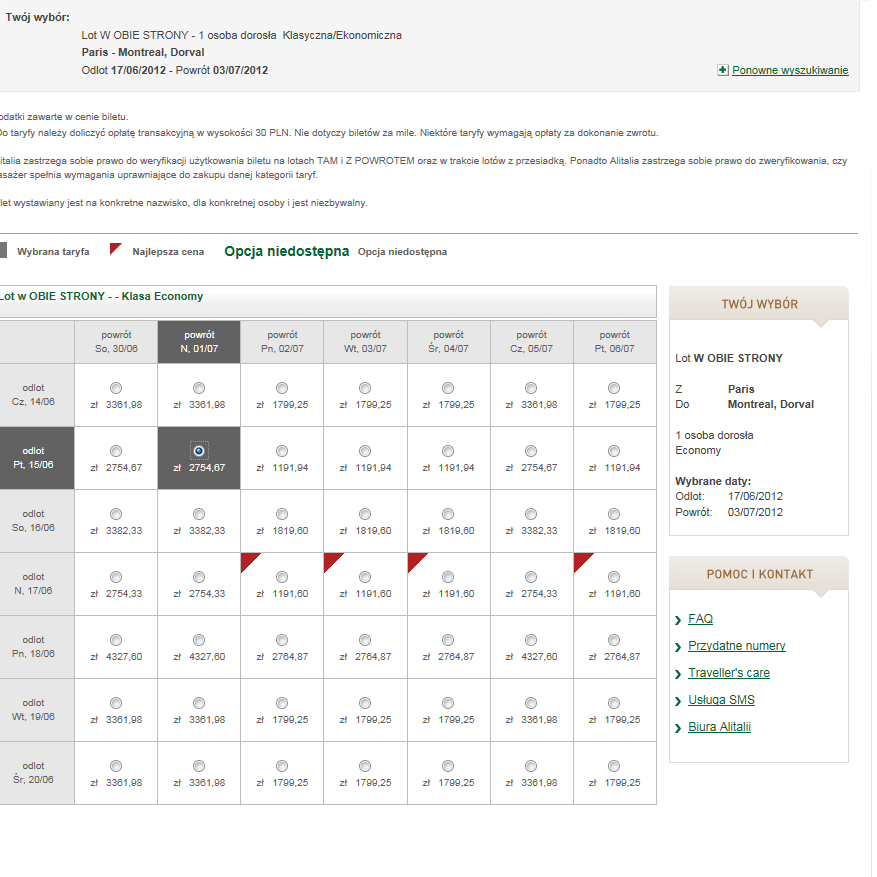Select the powrót Wt, 03/07 column header
Image resolution: width=877 pixels, height=877 pixels.
(365, 342)
